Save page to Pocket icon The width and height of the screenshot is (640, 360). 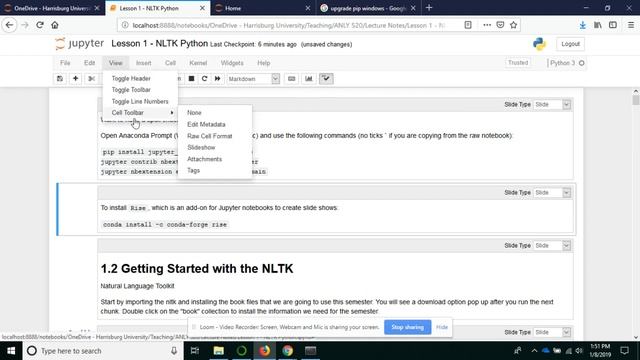(500, 25)
